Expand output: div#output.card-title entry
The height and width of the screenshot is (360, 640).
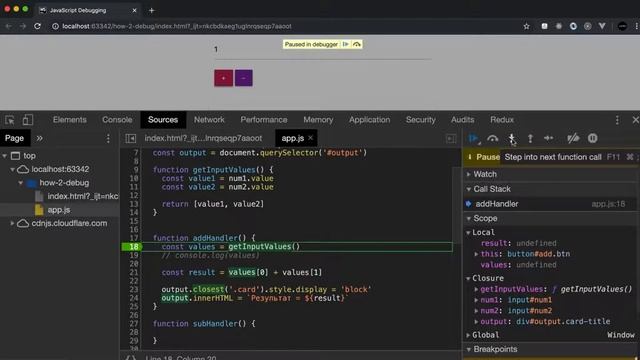(x=476, y=322)
